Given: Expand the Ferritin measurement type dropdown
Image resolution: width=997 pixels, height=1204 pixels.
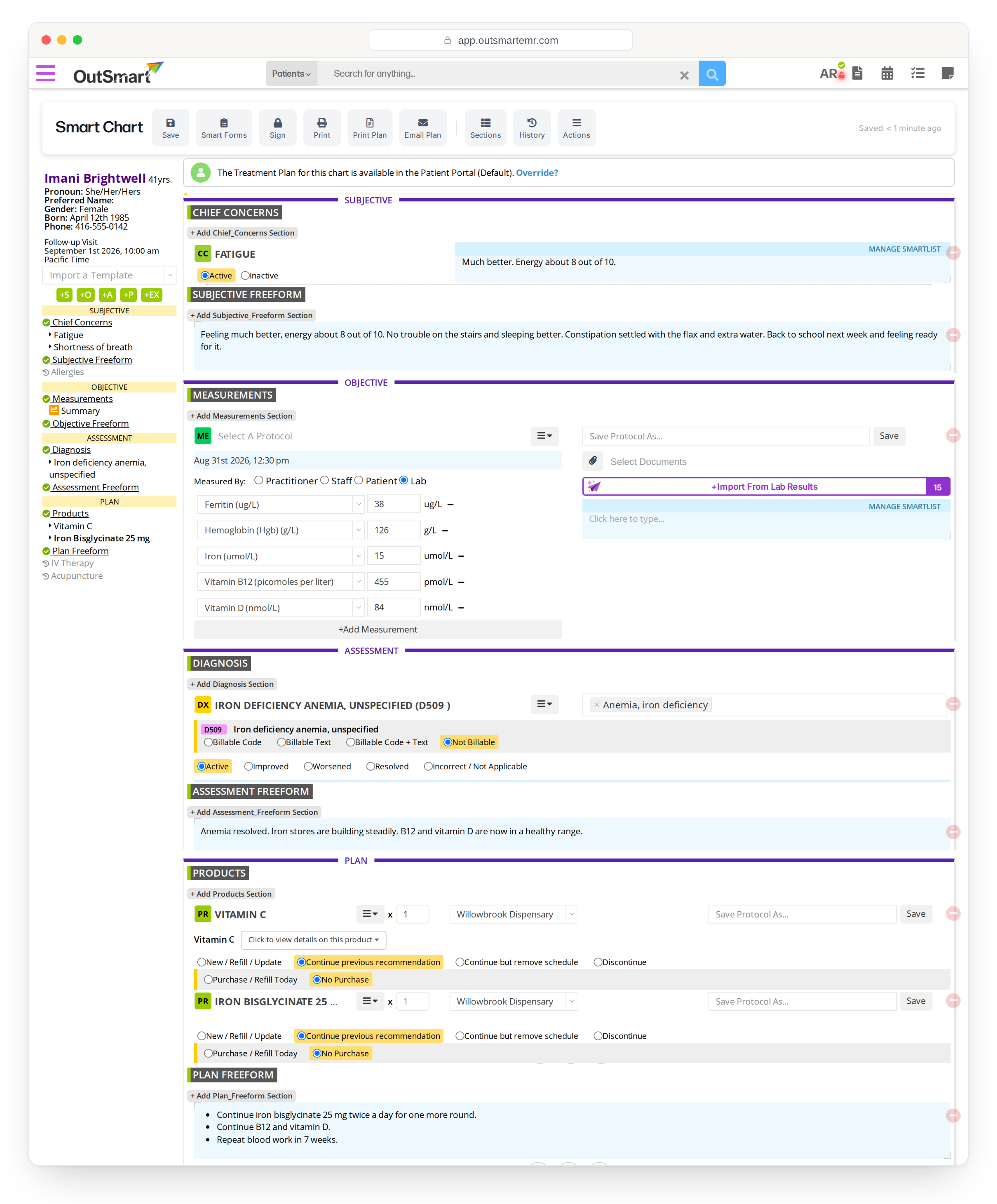Looking at the screenshot, I should [x=358, y=504].
